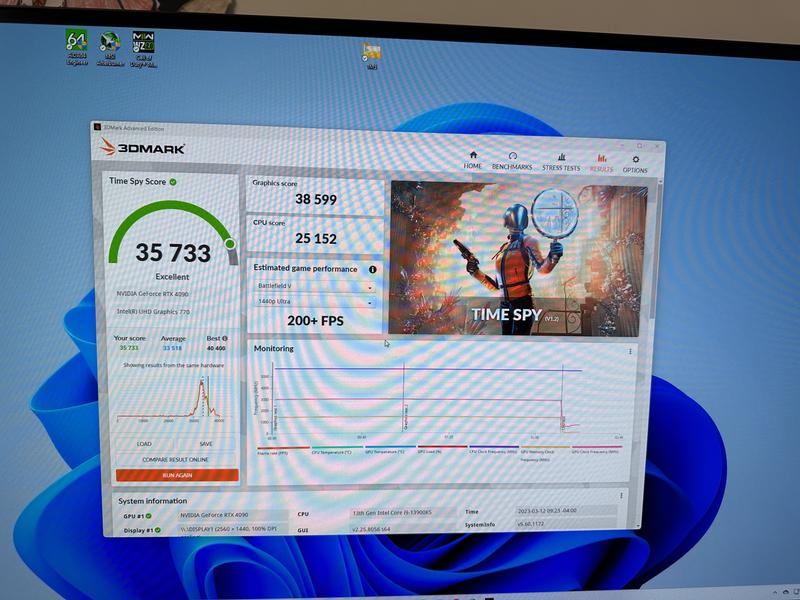Click the 3DMark title bar app icon
The height and width of the screenshot is (600, 800).
click(x=98, y=127)
